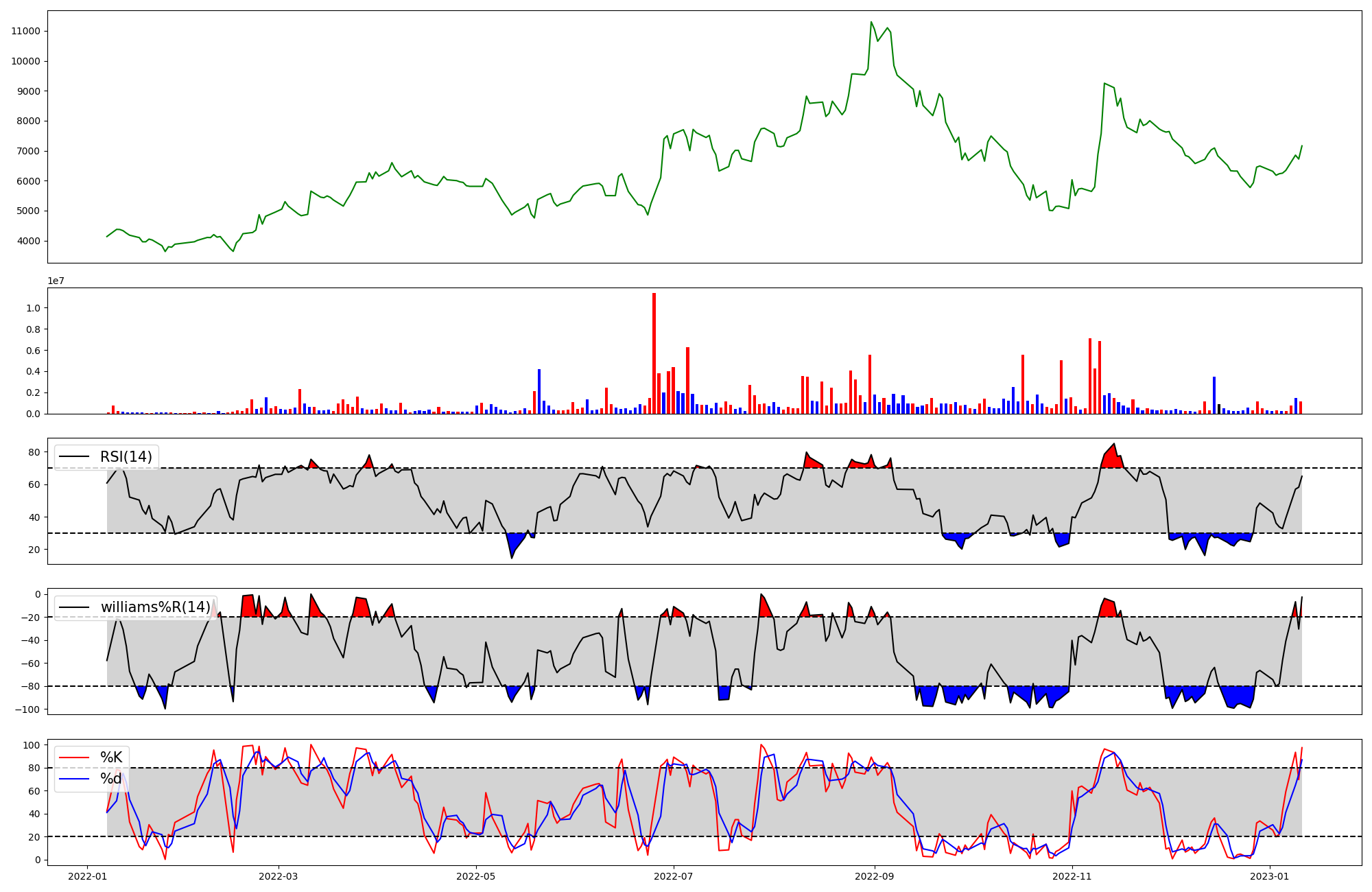Click the RSI(14) legend label
Screen dimensions: 1372x892
tap(126, 457)
